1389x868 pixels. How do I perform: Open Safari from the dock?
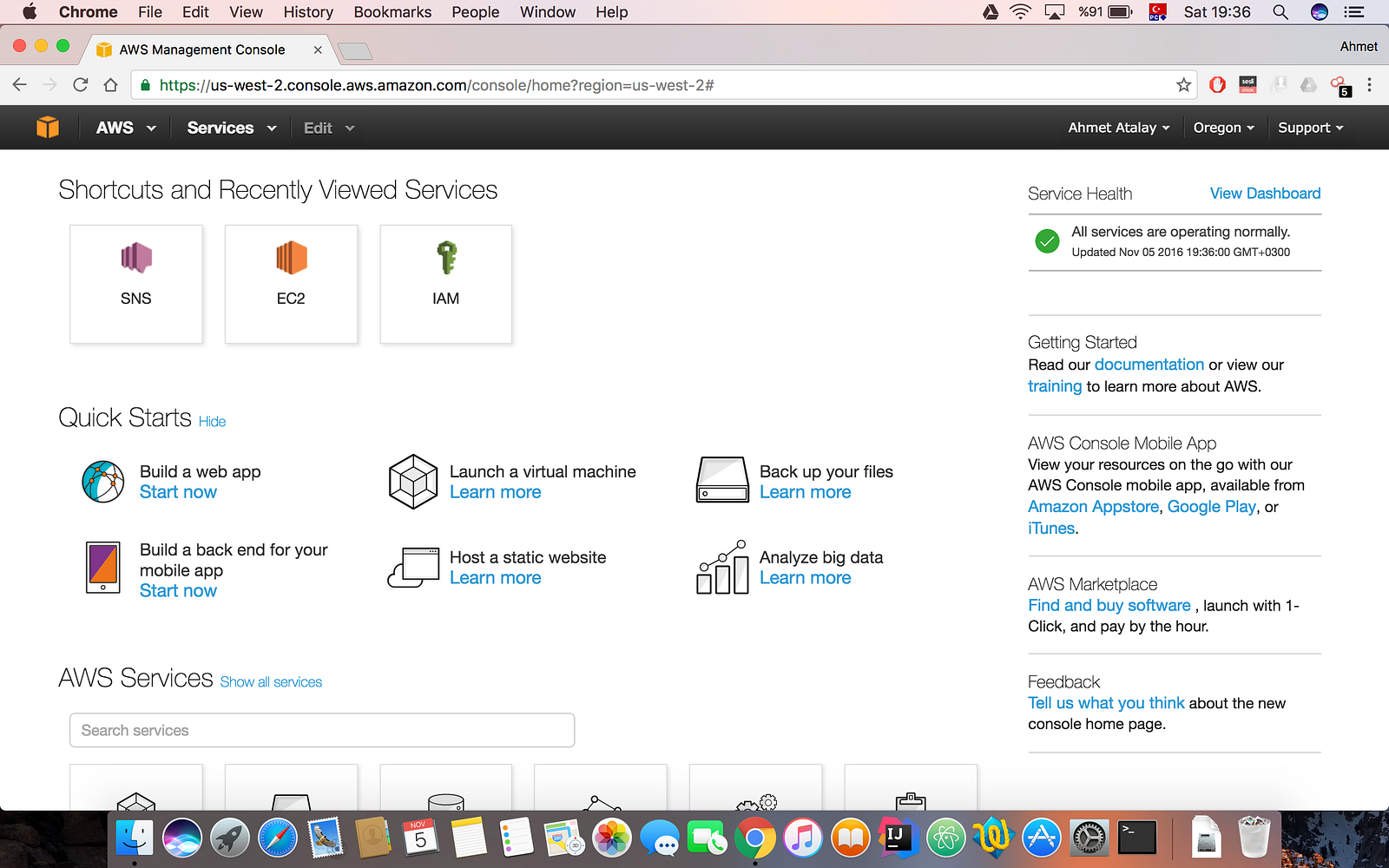[278, 838]
